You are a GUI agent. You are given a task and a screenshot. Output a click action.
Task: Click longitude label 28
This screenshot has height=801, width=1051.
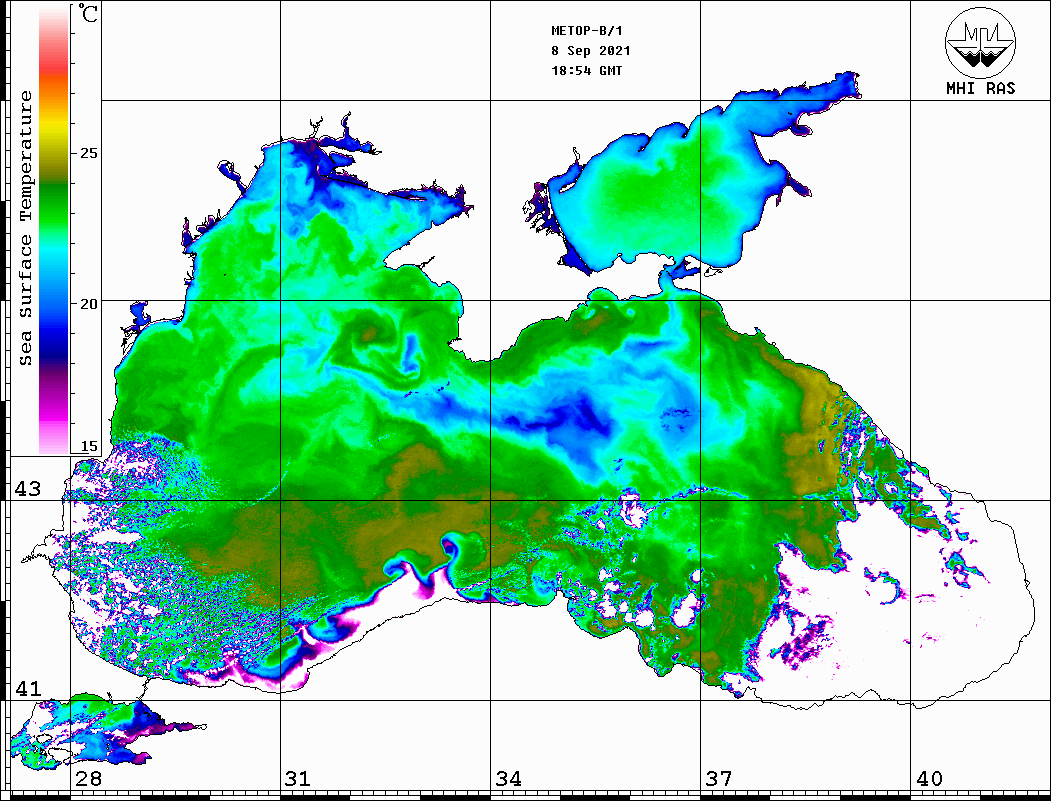click(88, 778)
